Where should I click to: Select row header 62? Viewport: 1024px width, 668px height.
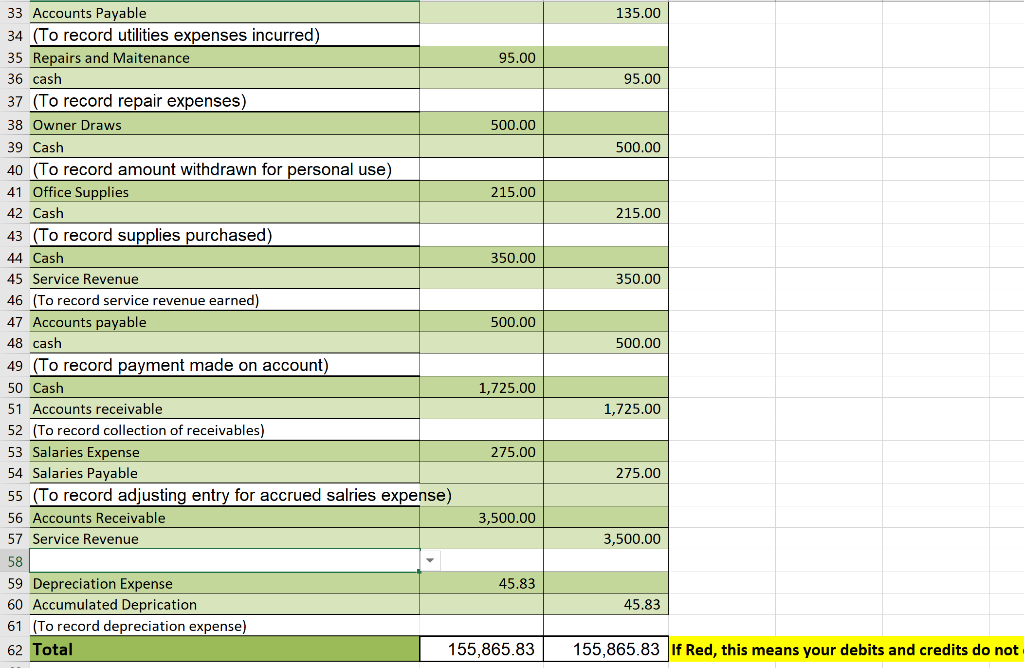click(15, 650)
